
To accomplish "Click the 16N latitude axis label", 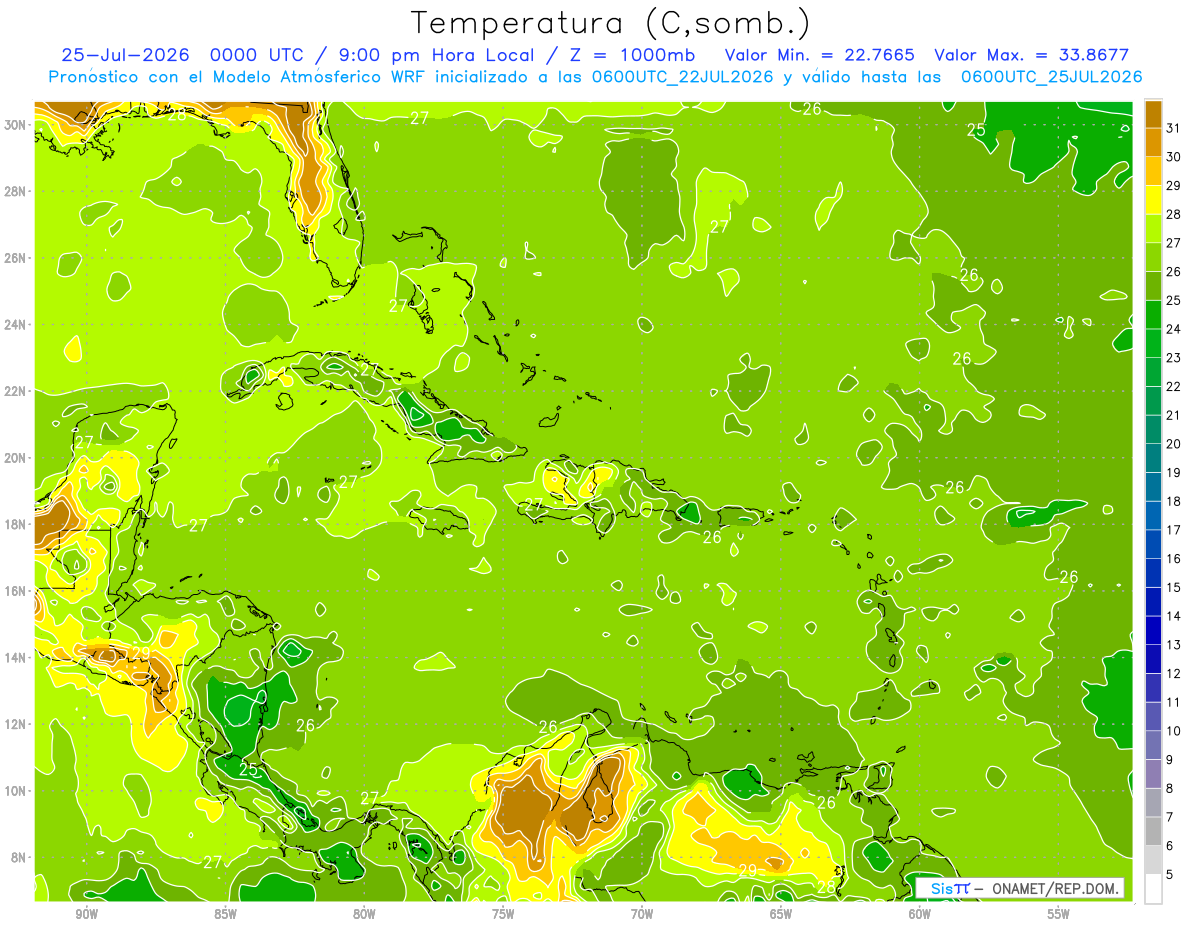I will coord(15,591).
